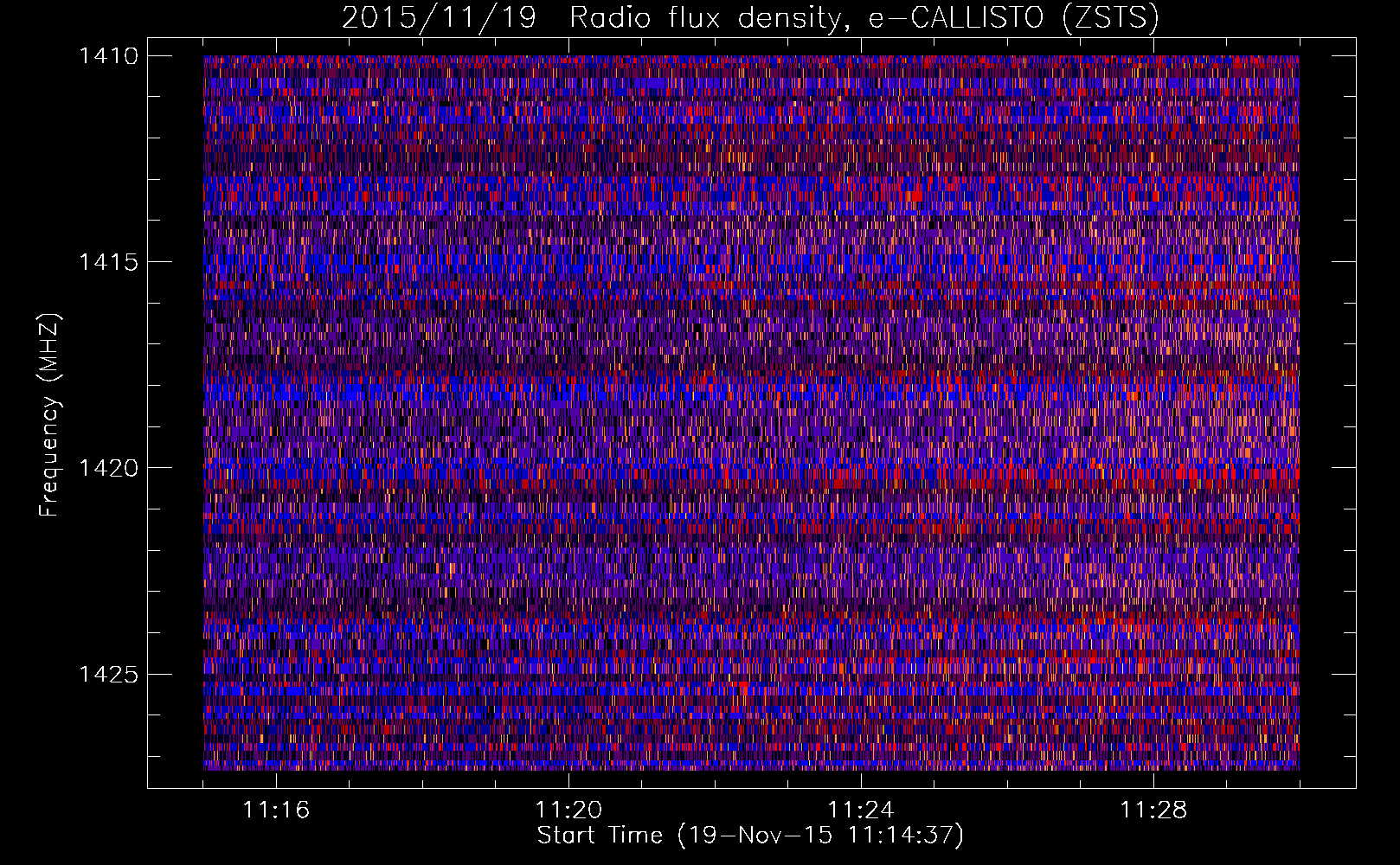
Task: Click the 11:16 time axis label
Action: 276,810
